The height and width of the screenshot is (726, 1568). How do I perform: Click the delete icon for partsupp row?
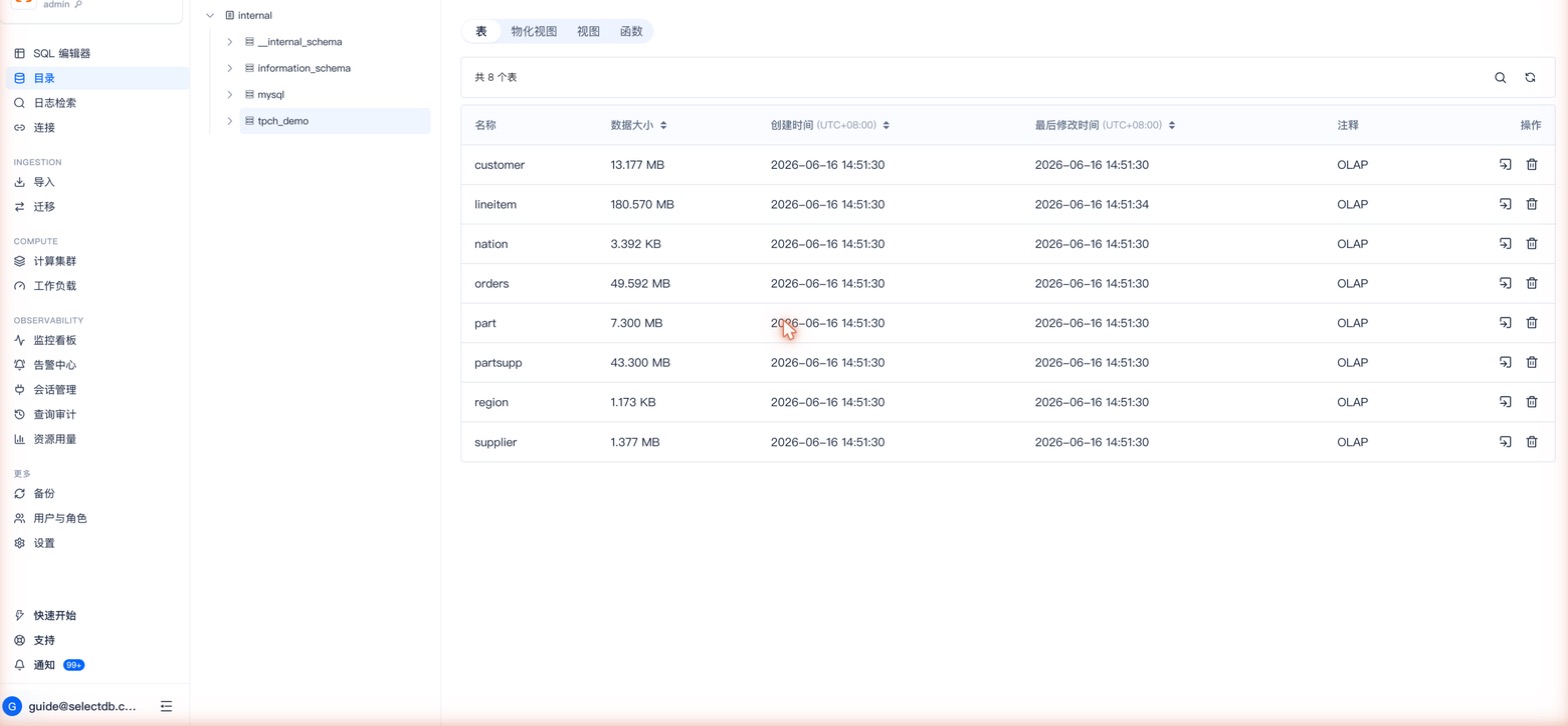[1531, 362]
